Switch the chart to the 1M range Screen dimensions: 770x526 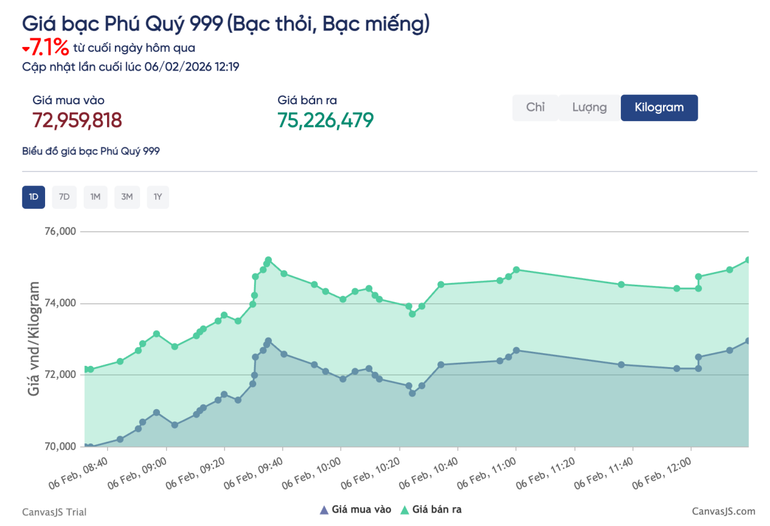point(95,197)
